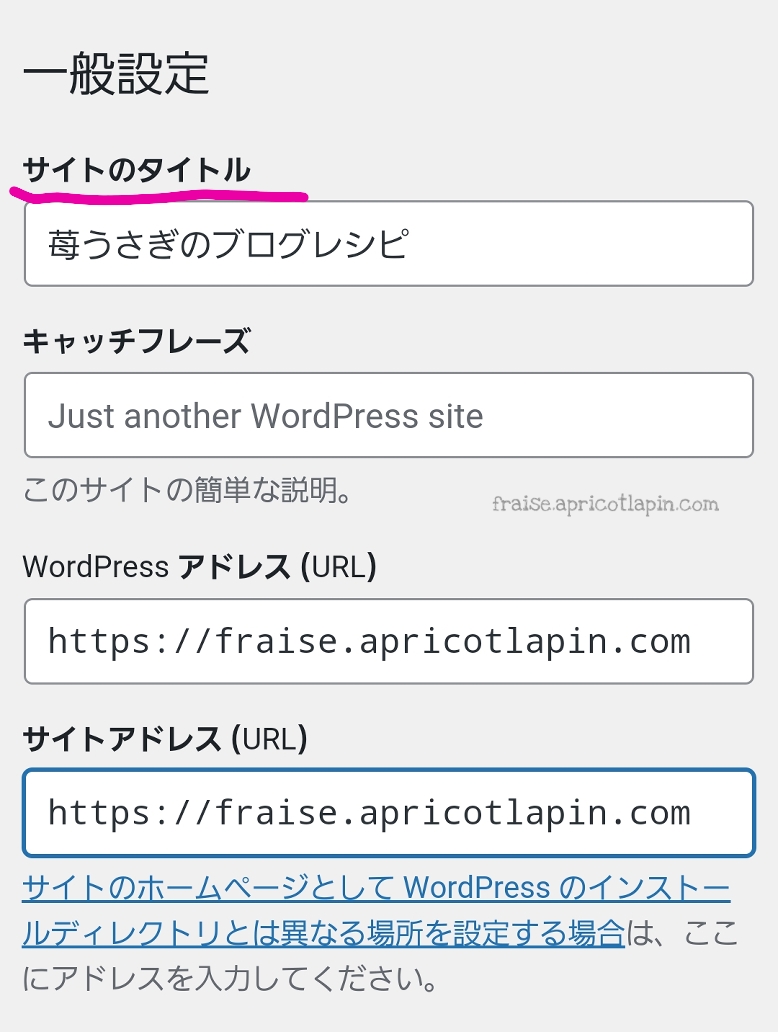
Task: Click the WordPress アドレス (URL) label
Action: point(199,567)
